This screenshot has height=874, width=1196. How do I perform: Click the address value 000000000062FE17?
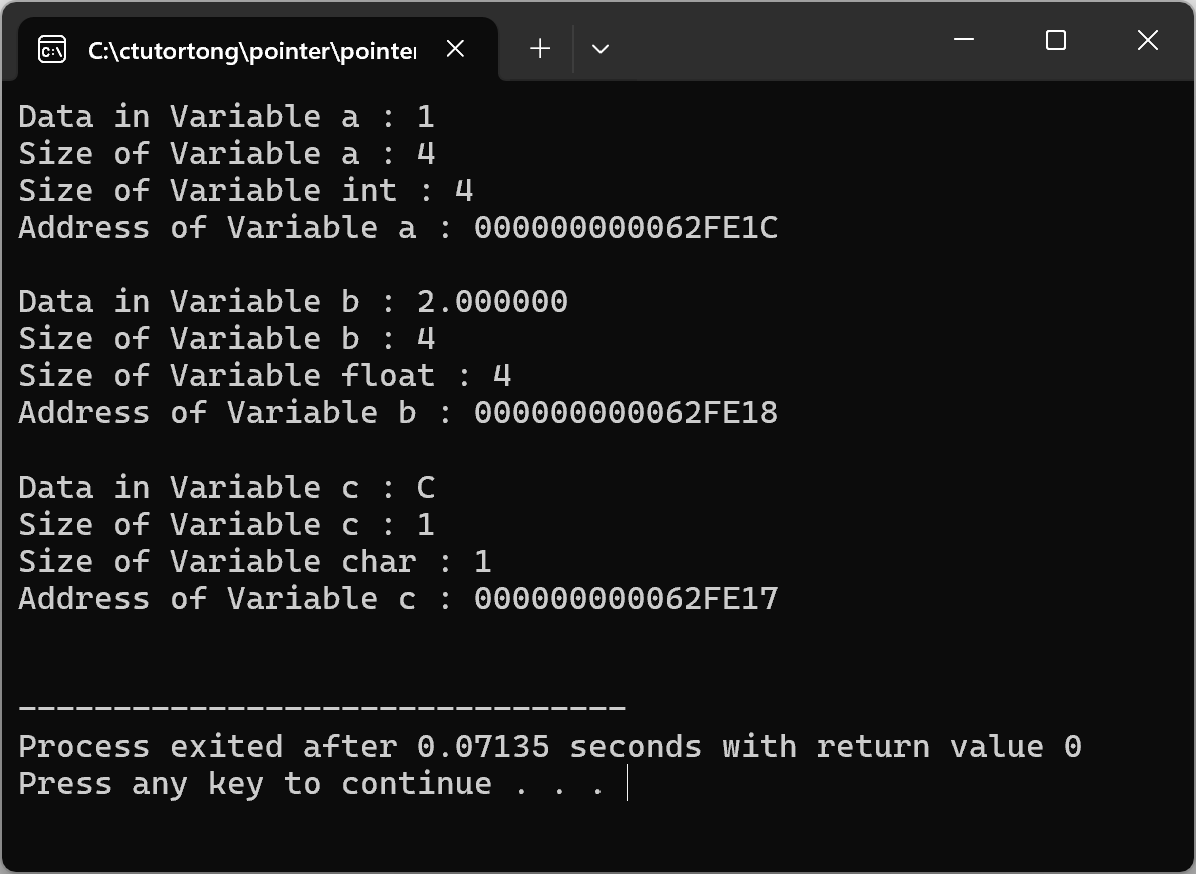(x=626, y=599)
